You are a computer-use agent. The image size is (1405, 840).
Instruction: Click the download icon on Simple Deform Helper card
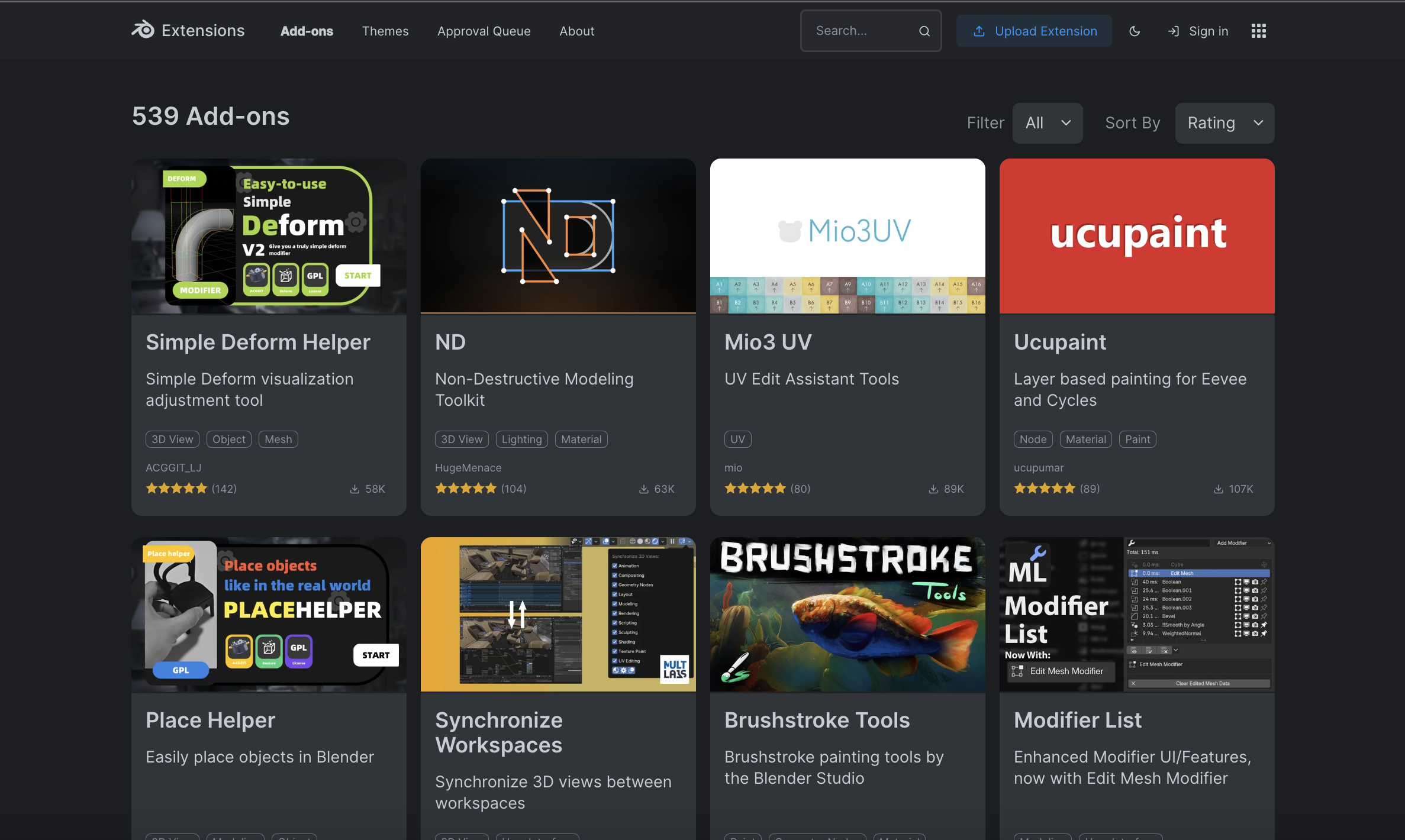(355, 489)
